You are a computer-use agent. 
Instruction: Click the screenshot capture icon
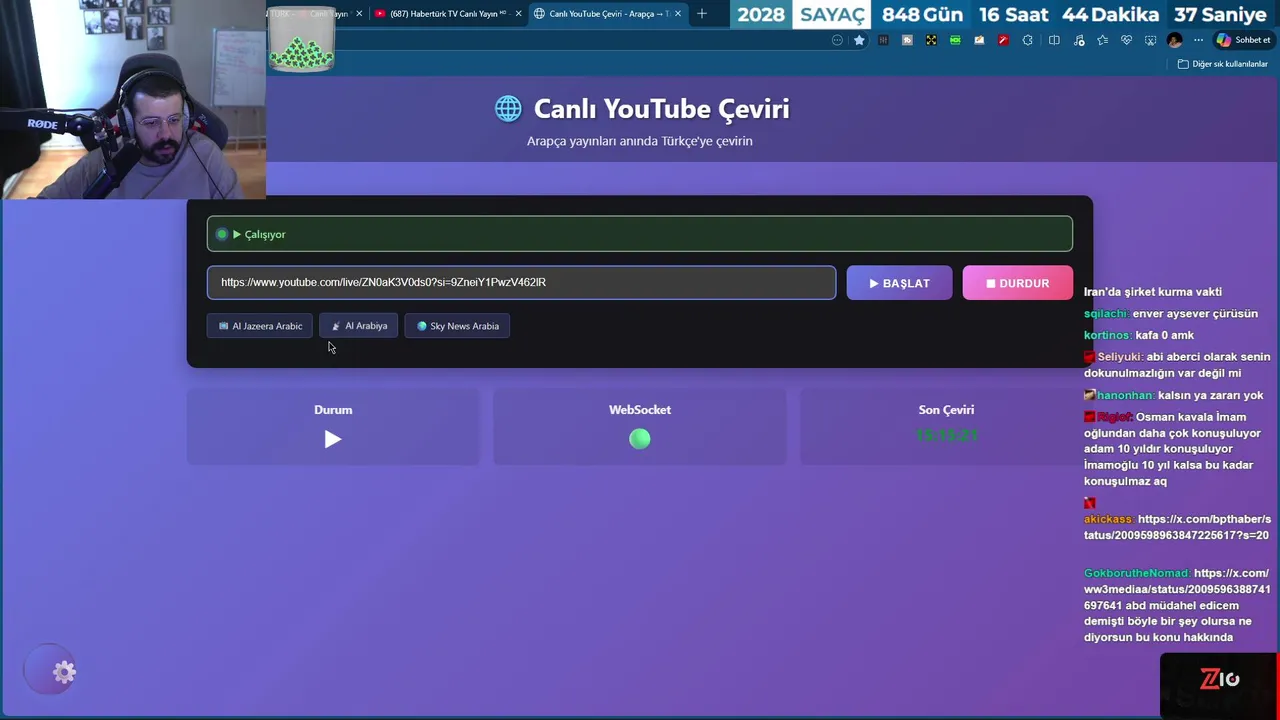point(1150,40)
